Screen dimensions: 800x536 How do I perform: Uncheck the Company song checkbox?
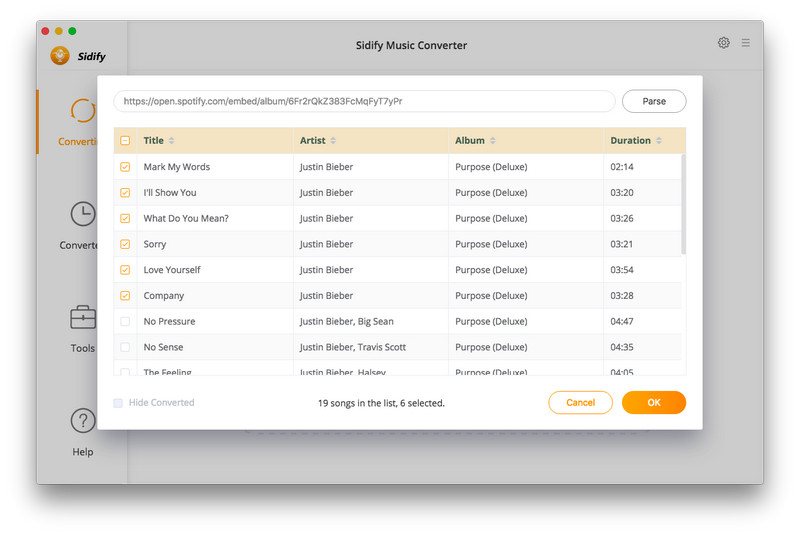click(125, 296)
